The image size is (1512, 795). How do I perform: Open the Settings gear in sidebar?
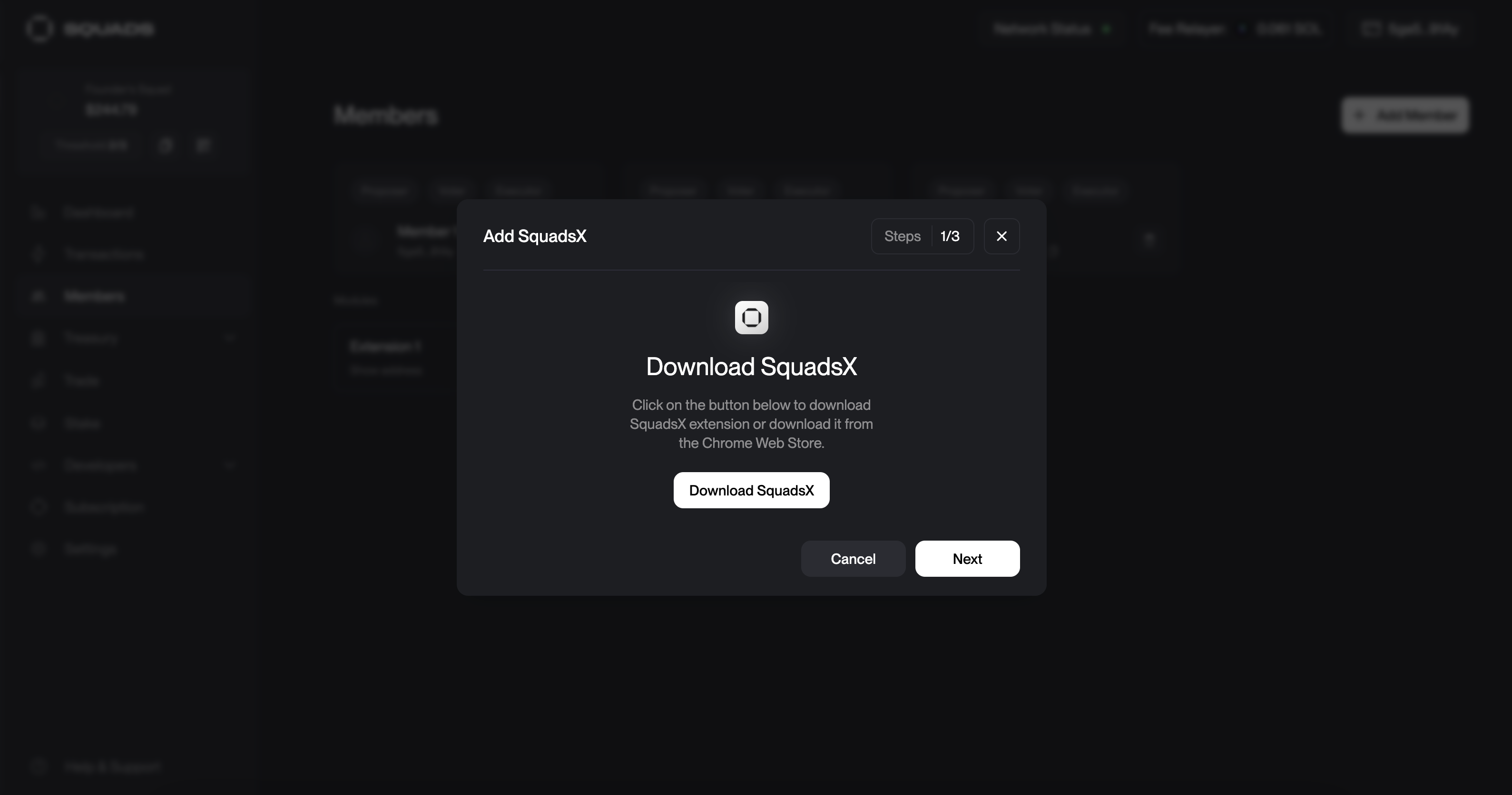[x=38, y=549]
